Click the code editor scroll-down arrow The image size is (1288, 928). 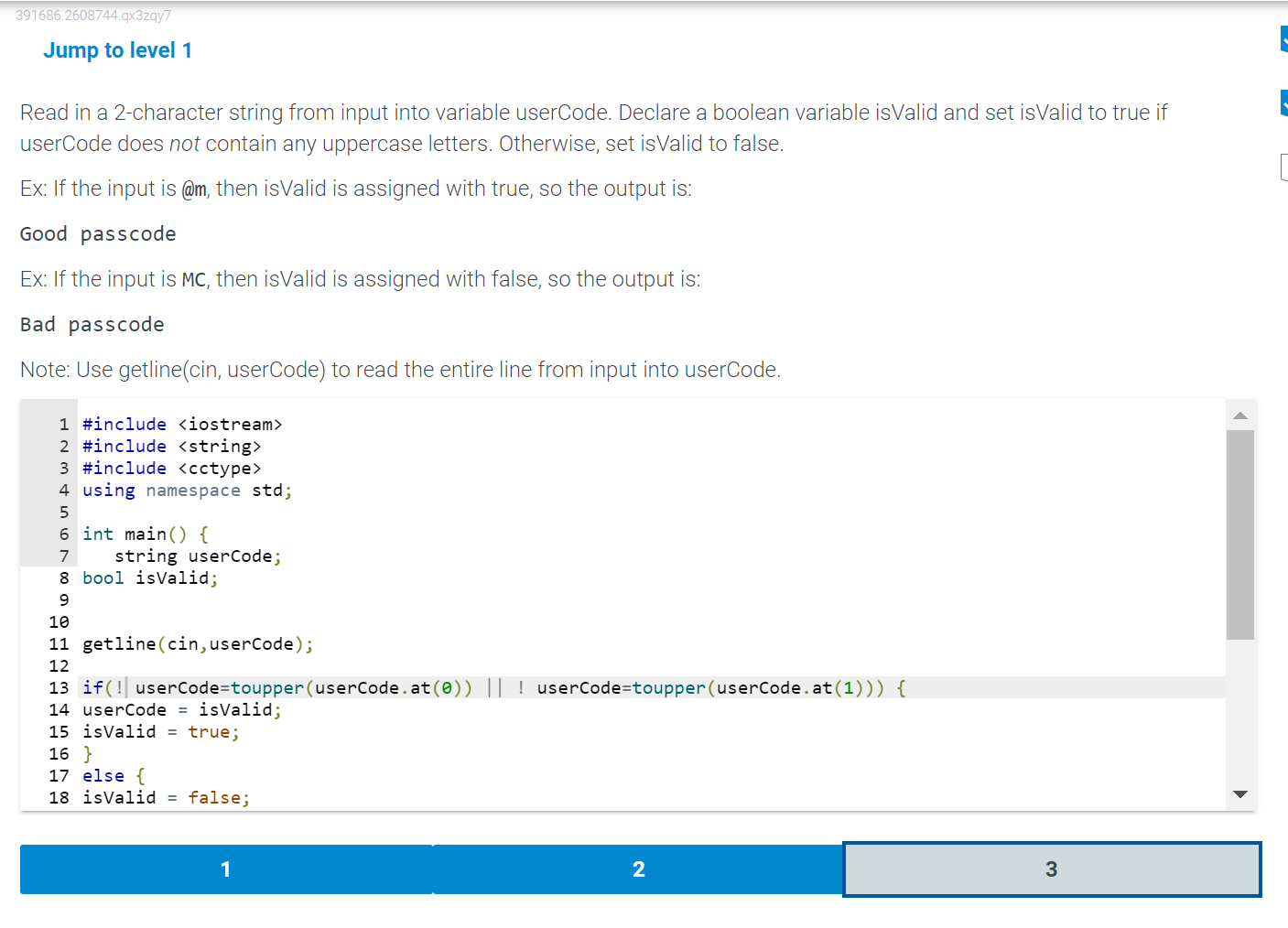[x=1240, y=794]
